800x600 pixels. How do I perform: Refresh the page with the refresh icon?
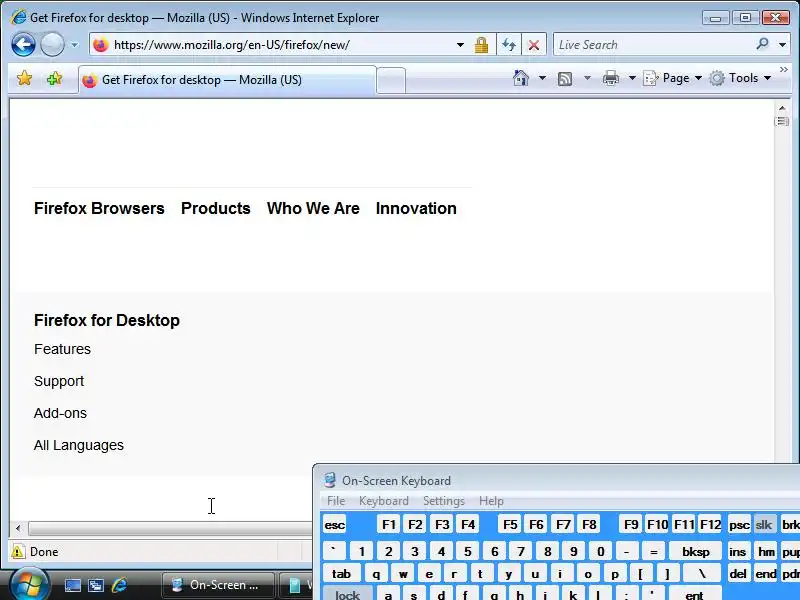coord(509,45)
